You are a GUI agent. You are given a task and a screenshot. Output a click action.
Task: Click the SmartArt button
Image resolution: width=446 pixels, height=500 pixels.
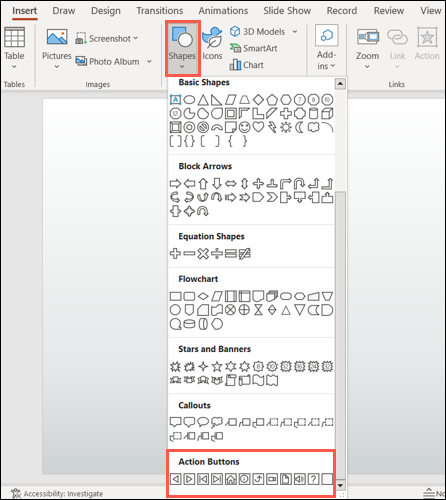click(x=253, y=48)
